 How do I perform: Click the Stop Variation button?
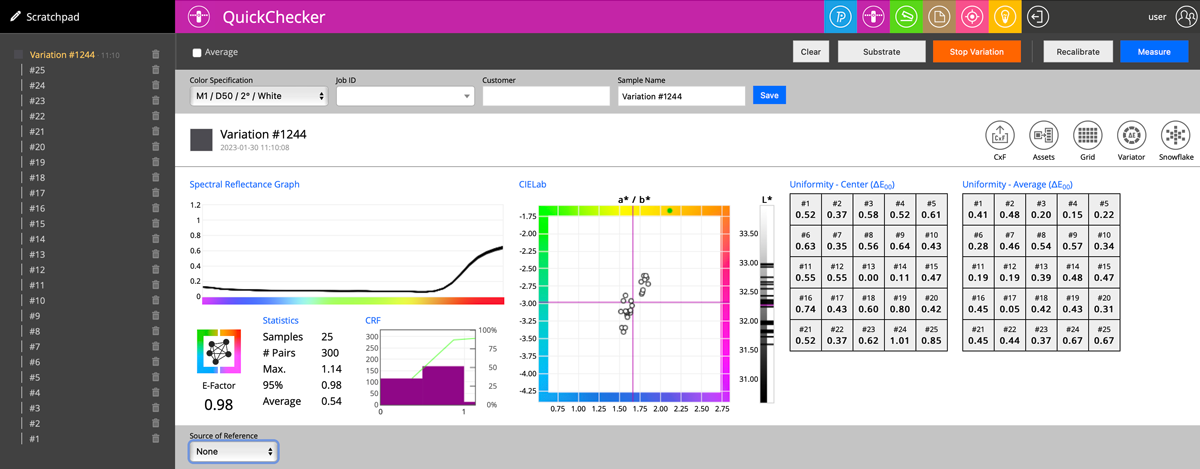coord(976,52)
